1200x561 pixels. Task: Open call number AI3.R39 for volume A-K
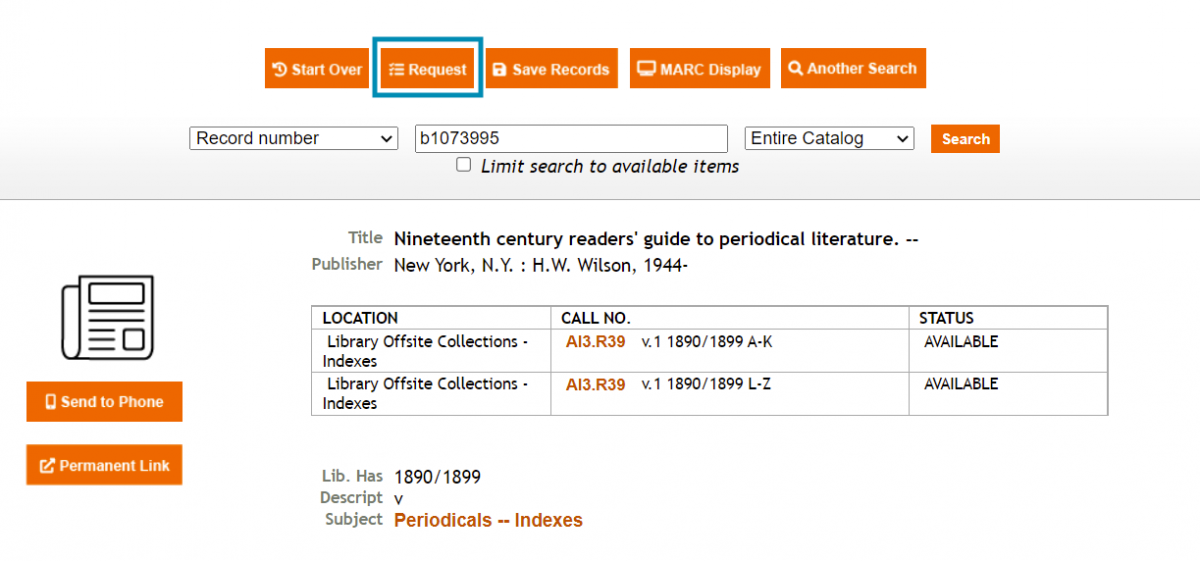pos(595,342)
